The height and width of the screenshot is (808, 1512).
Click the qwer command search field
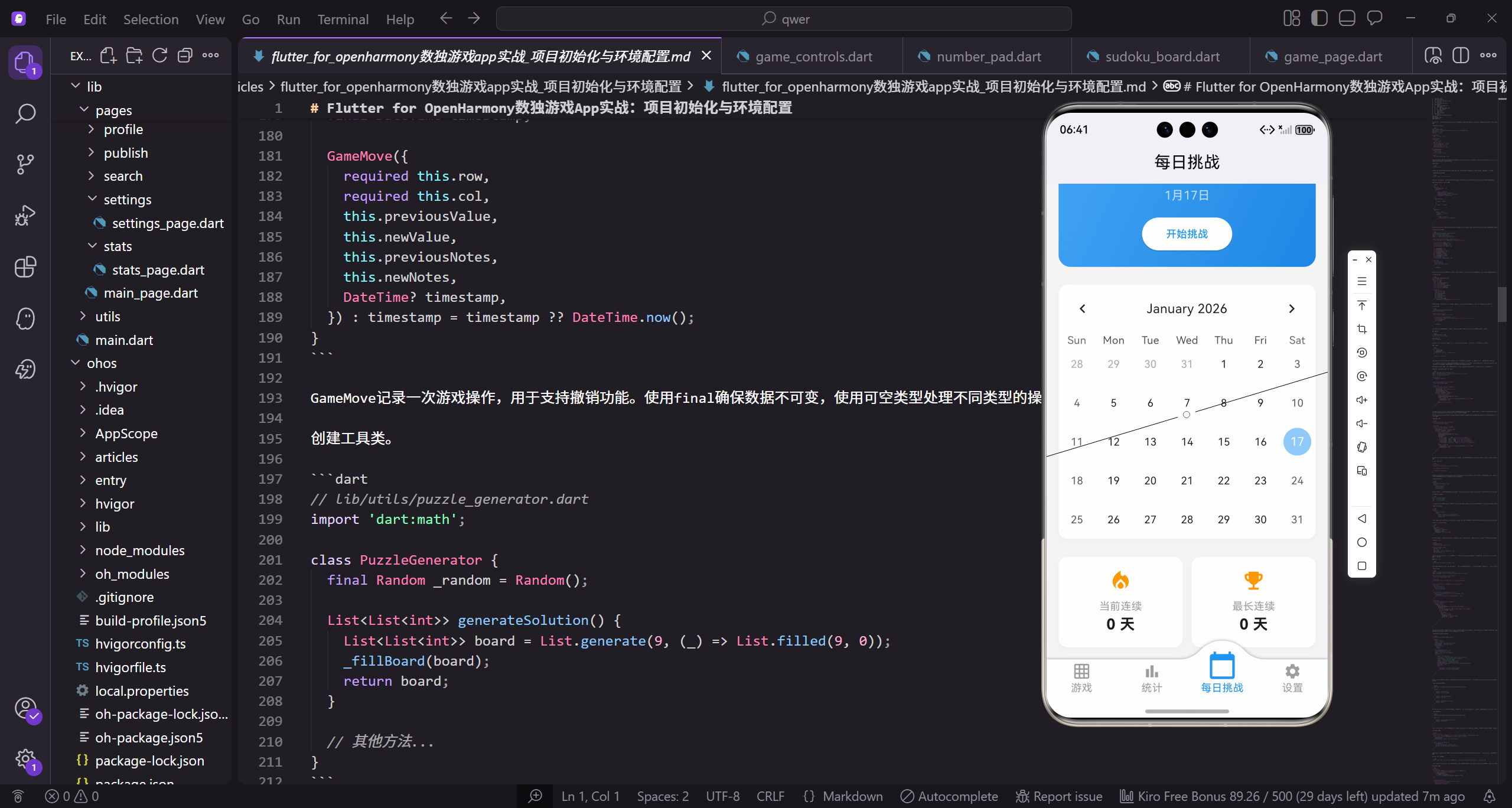[784, 19]
